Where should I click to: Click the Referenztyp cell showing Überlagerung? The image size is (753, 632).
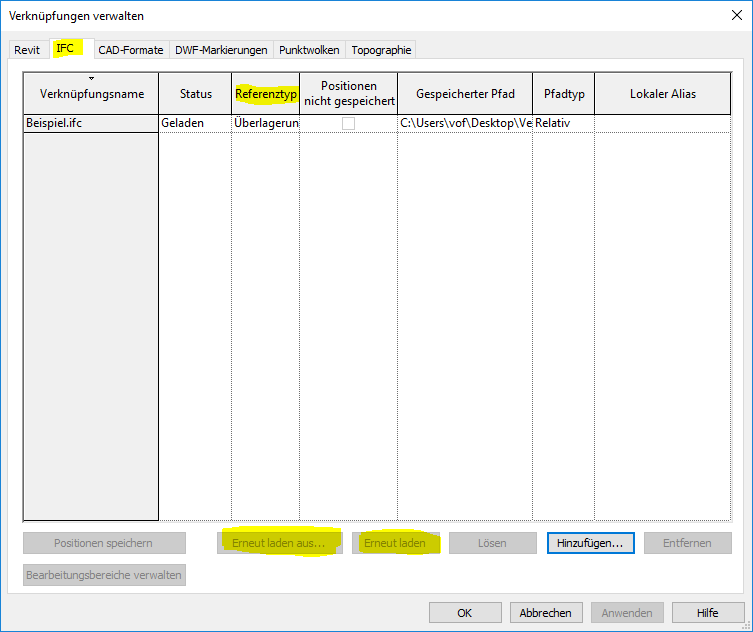coord(265,123)
